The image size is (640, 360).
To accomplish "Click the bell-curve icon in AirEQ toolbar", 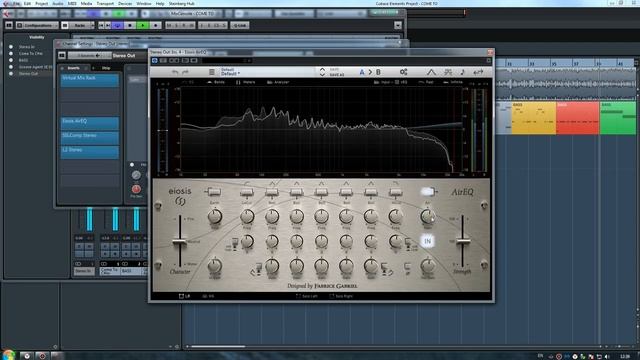I will tap(431, 72).
